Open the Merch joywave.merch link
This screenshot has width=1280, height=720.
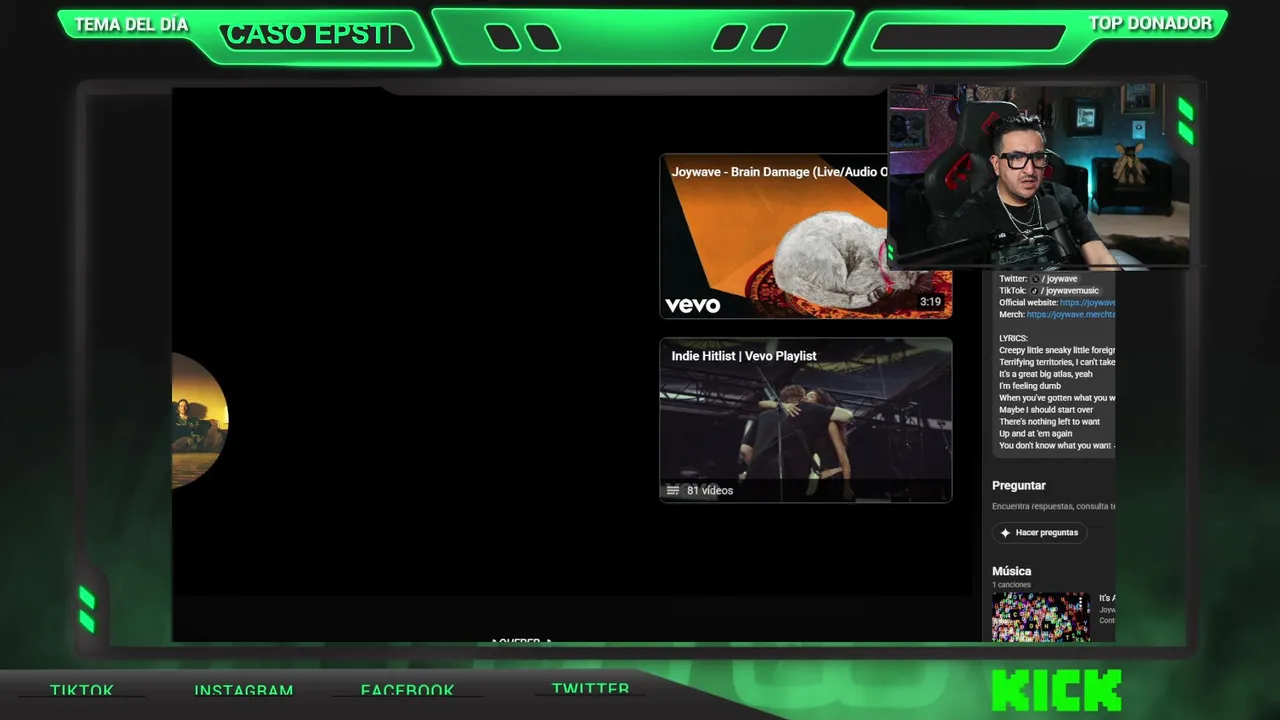[x=1071, y=315]
